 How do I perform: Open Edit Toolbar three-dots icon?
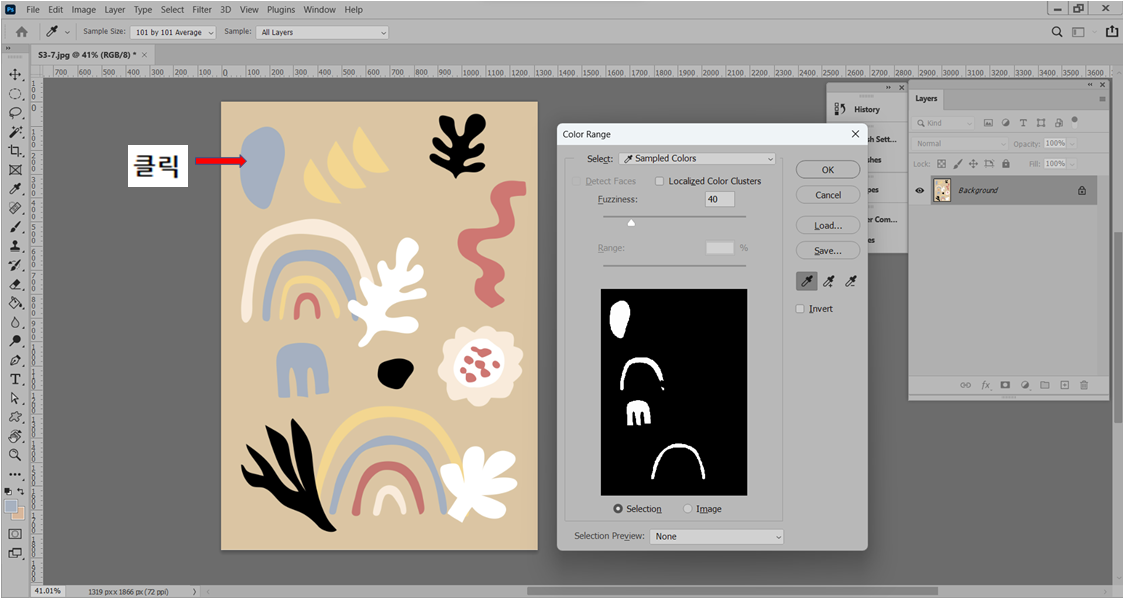[x=15, y=474]
